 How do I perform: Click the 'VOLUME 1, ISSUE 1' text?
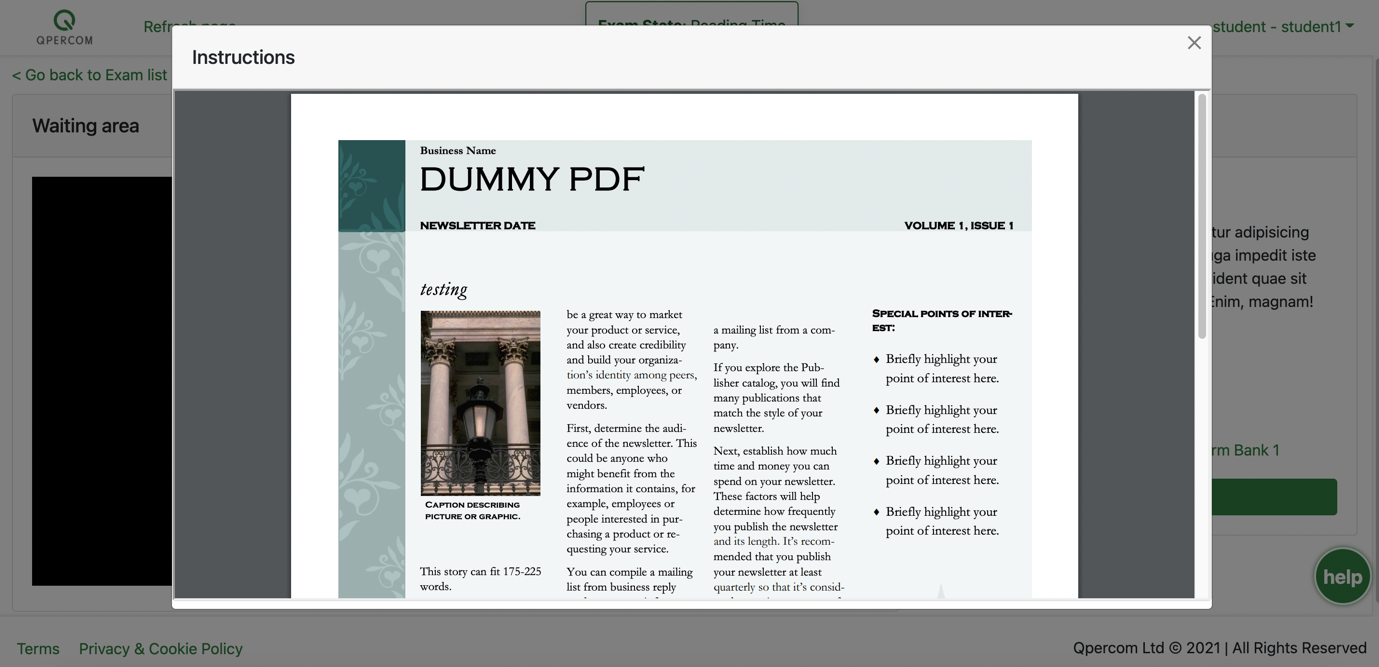tap(959, 226)
